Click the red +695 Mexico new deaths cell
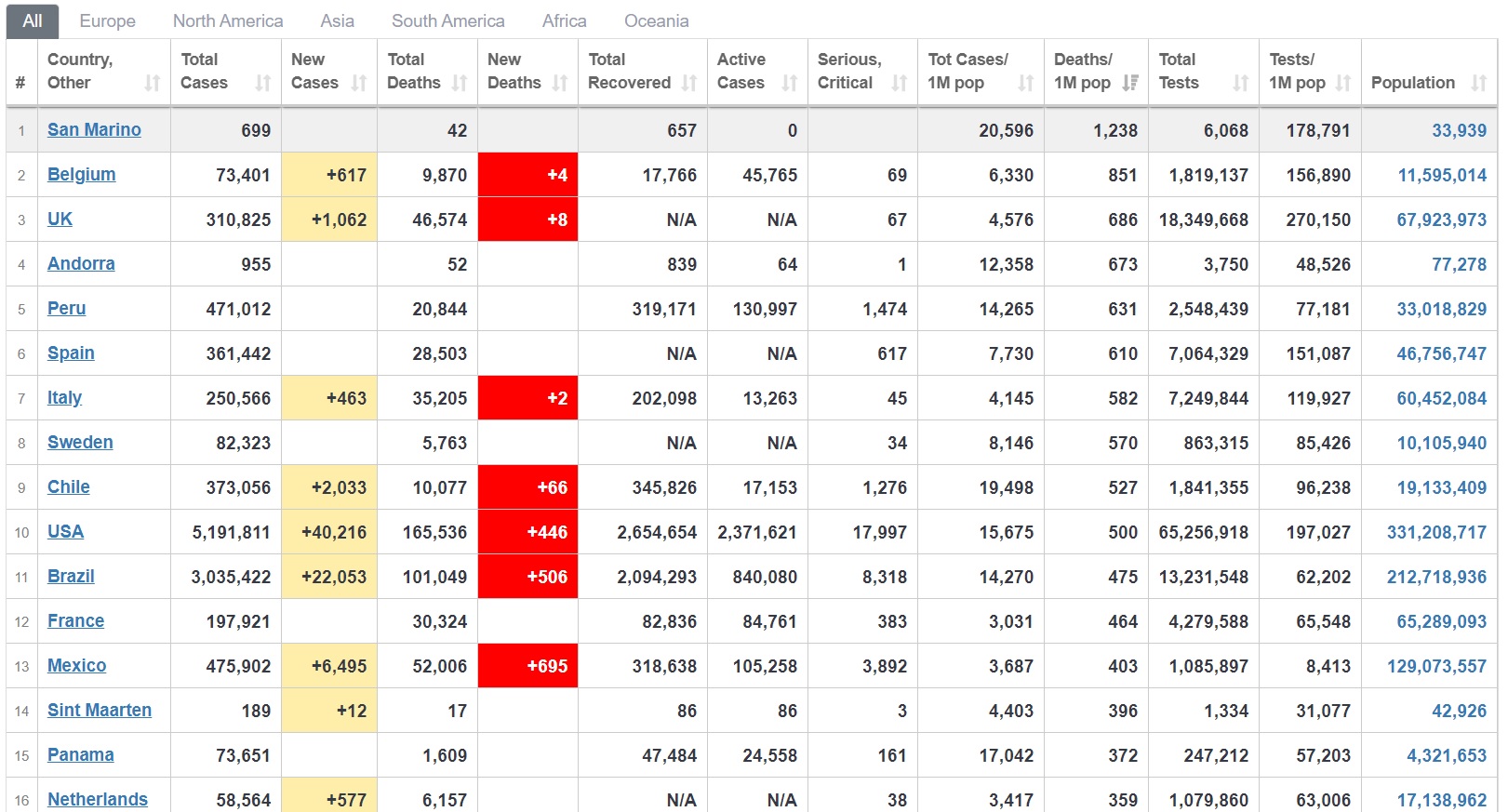Viewport: 1508px width, 812px height. (x=527, y=666)
